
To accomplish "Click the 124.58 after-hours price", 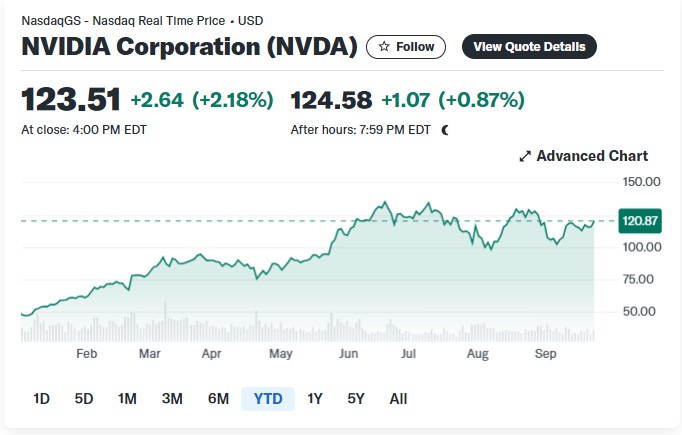I will (331, 100).
